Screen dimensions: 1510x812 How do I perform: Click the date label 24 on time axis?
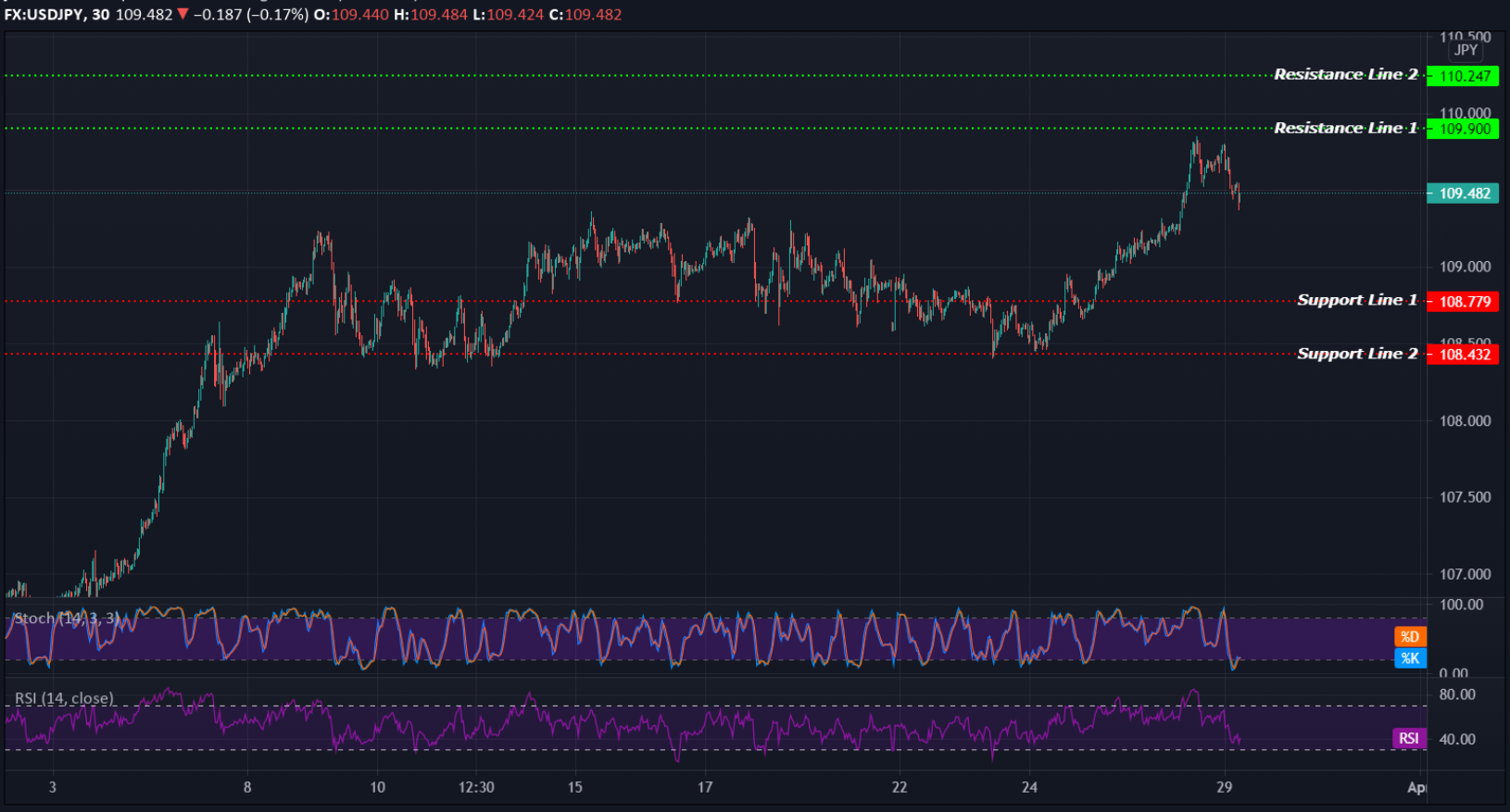click(x=1029, y=787)
